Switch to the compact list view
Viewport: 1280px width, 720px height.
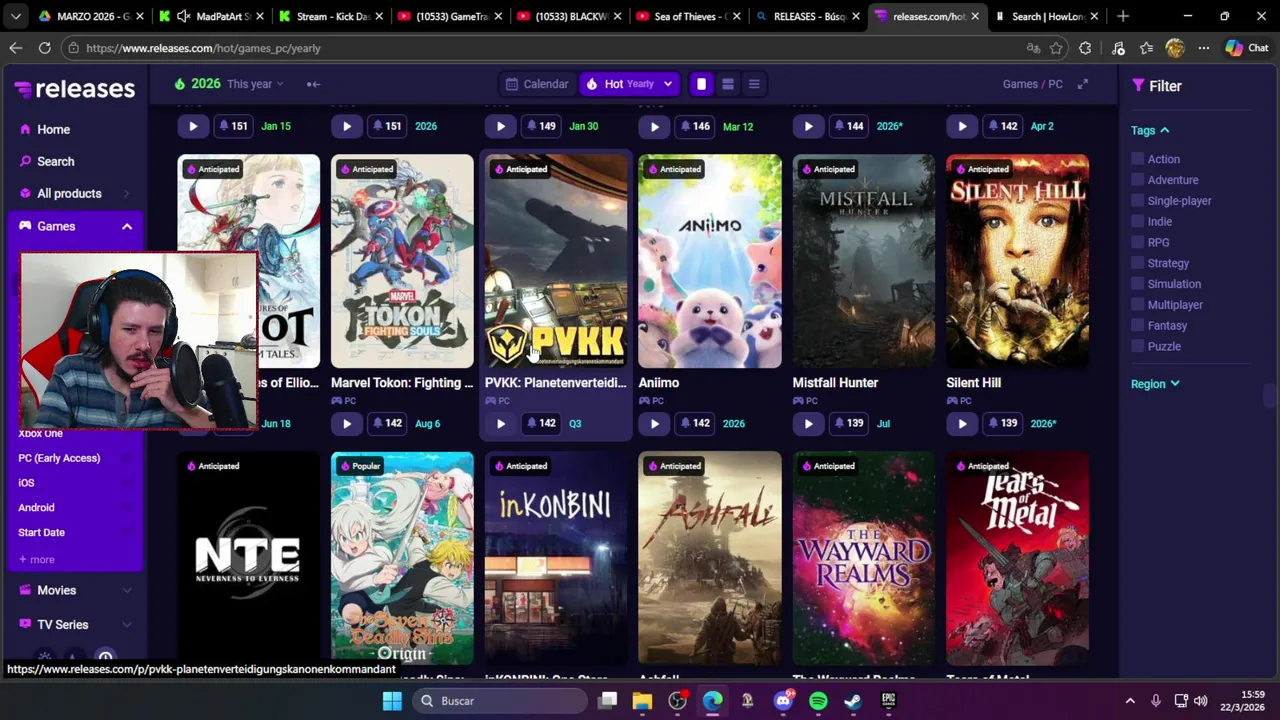pyautogui.click(x=754, y=84)
